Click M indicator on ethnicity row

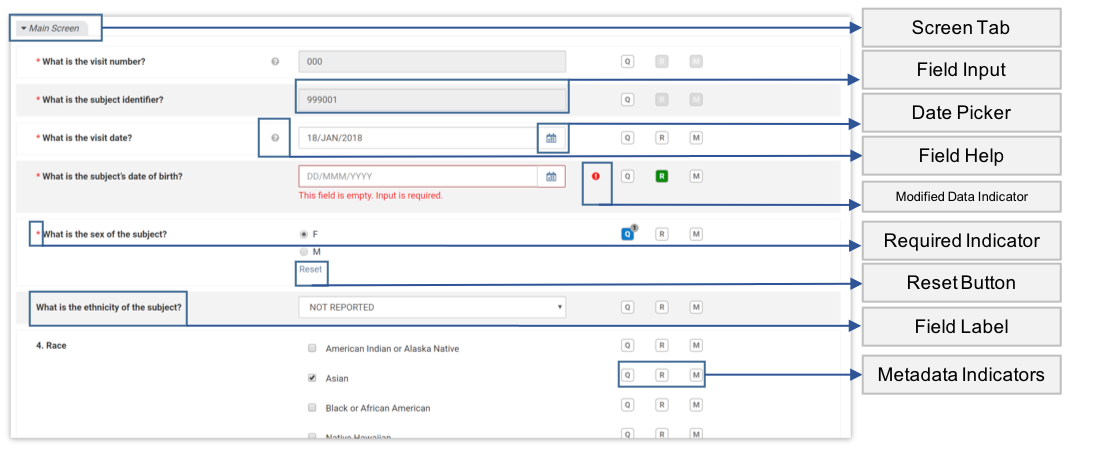click(696, 307)
